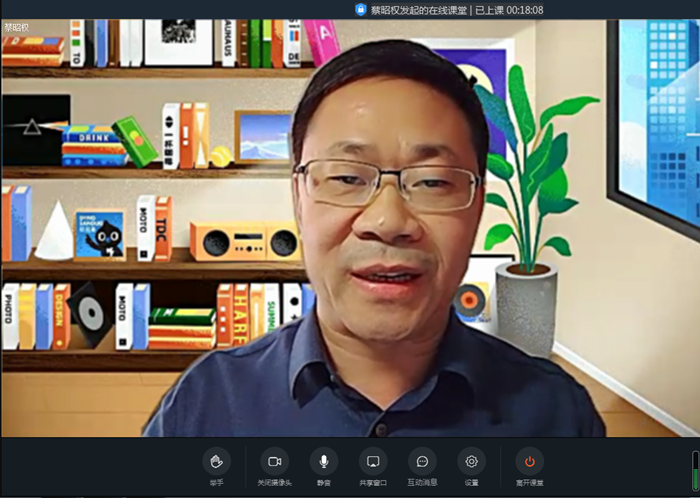Viewport: 700px width, 498px height.
Task: Mute the microphone using 静音 icon
Action: pos(323,461)
